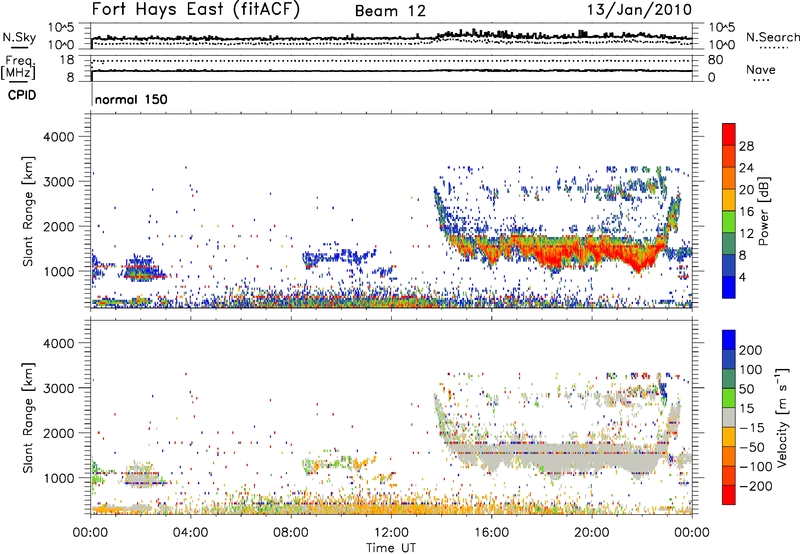Select the "CPID" row label

coord(22,95)
